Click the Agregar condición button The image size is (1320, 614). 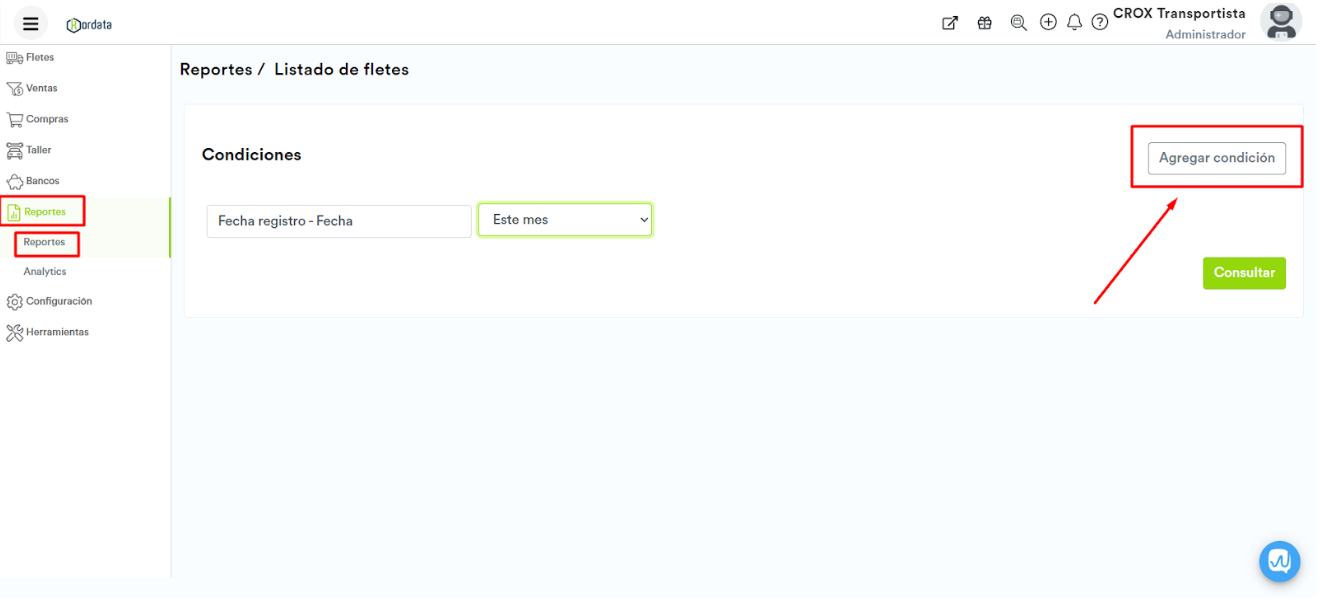(1216, 158)
